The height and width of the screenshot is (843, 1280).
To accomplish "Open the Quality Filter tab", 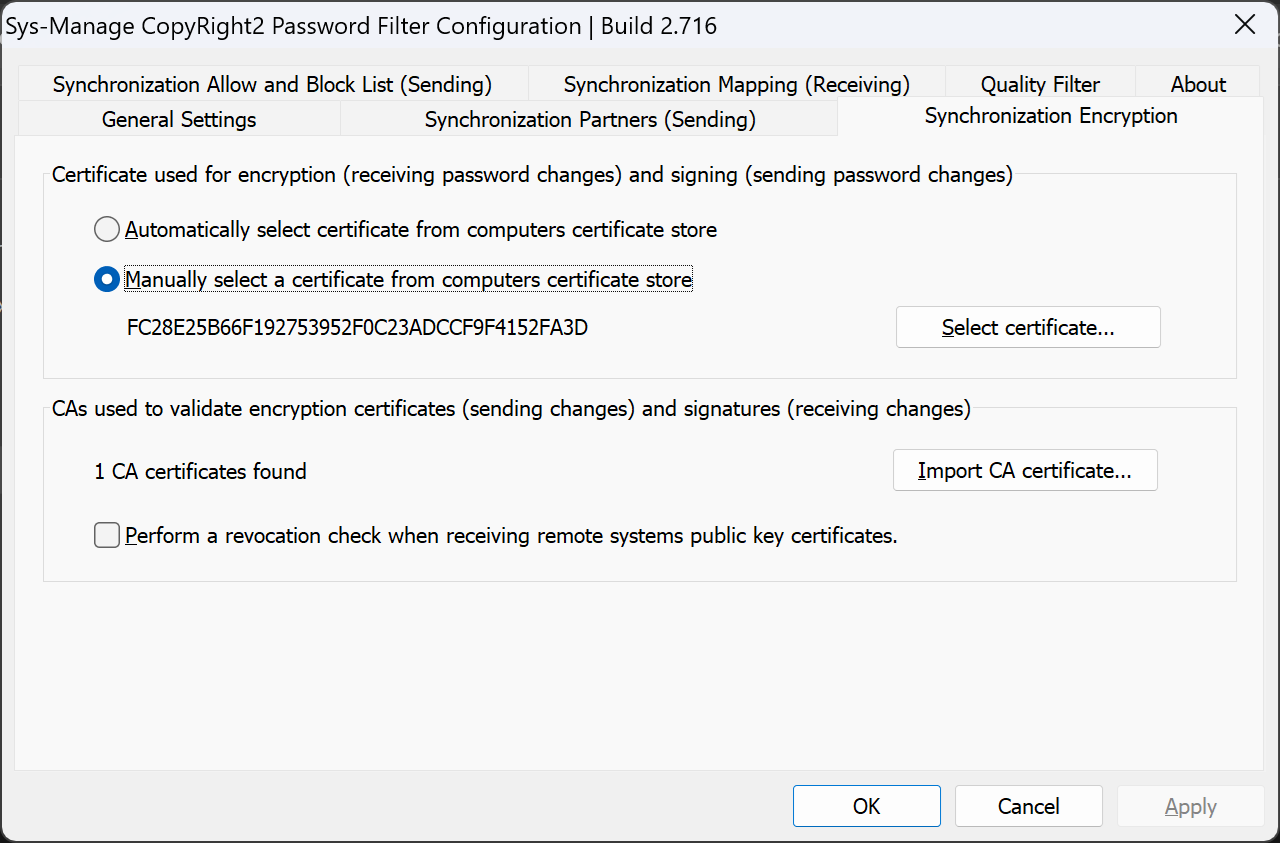I will (x=1040, y=85).
